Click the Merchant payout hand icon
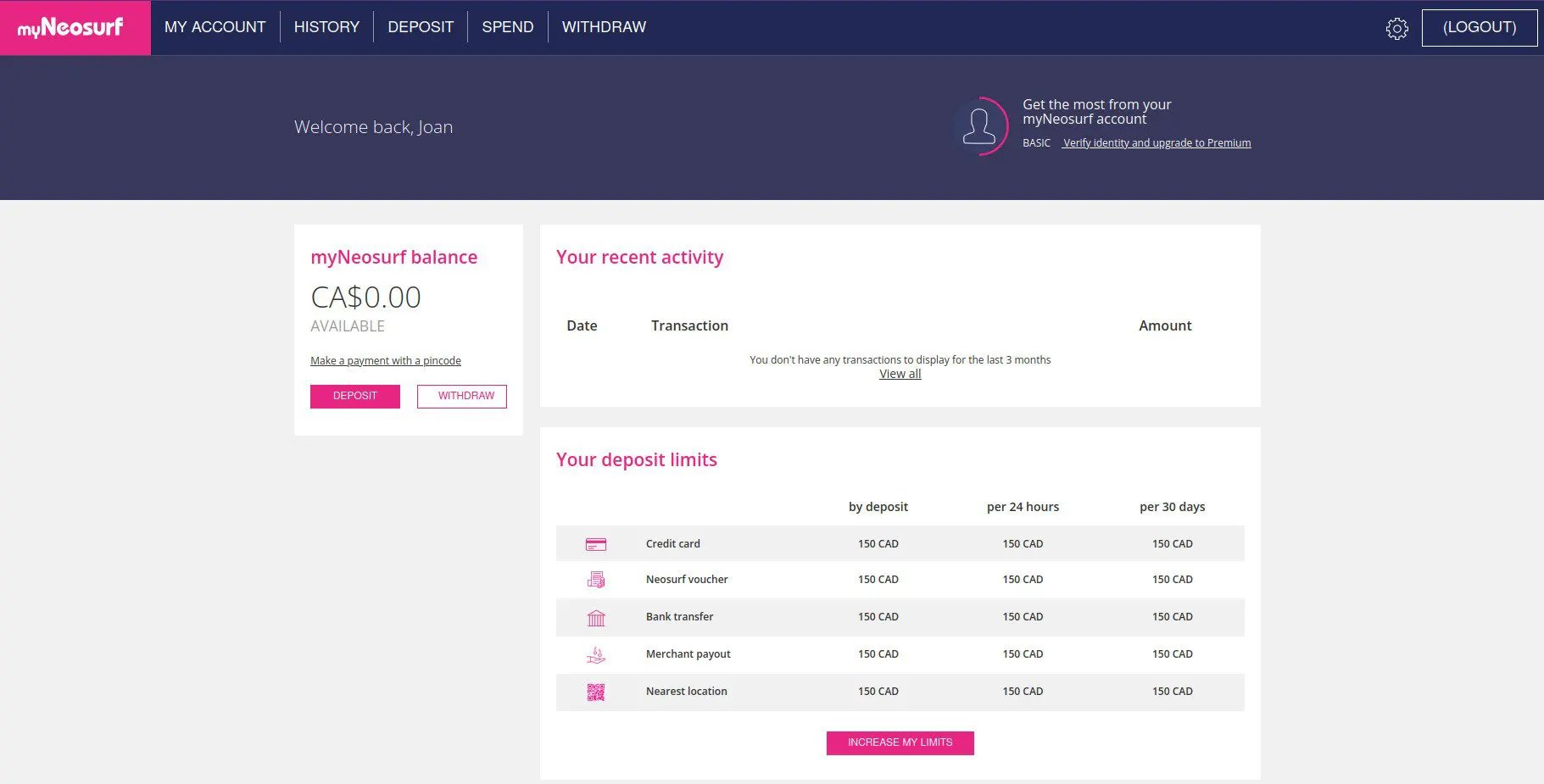This screenshot has height=784, width=1544. click(x=596, y=655)
